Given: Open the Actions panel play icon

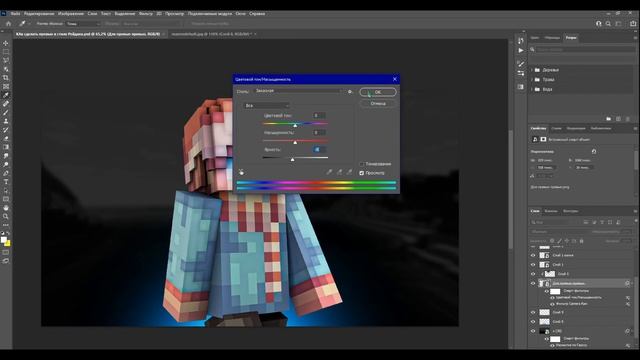Looking at the screenshot, I should [520, 50].
